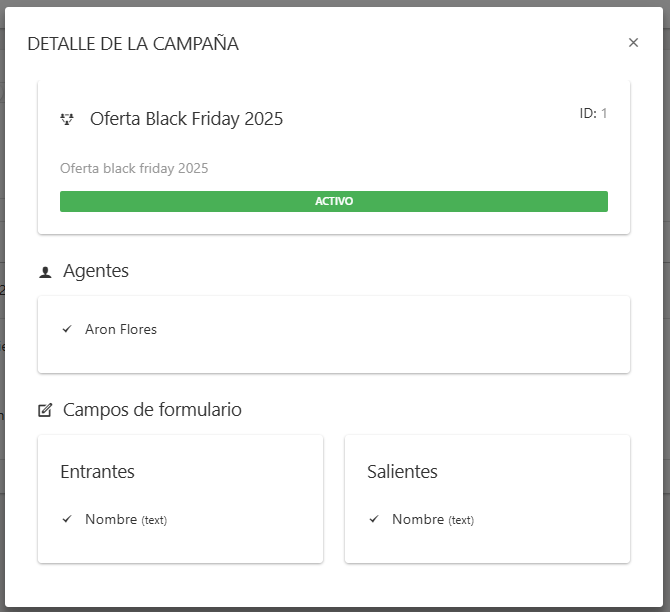Click the Agentes section heading
The image size is (670, 612).
tap(96, 271)
